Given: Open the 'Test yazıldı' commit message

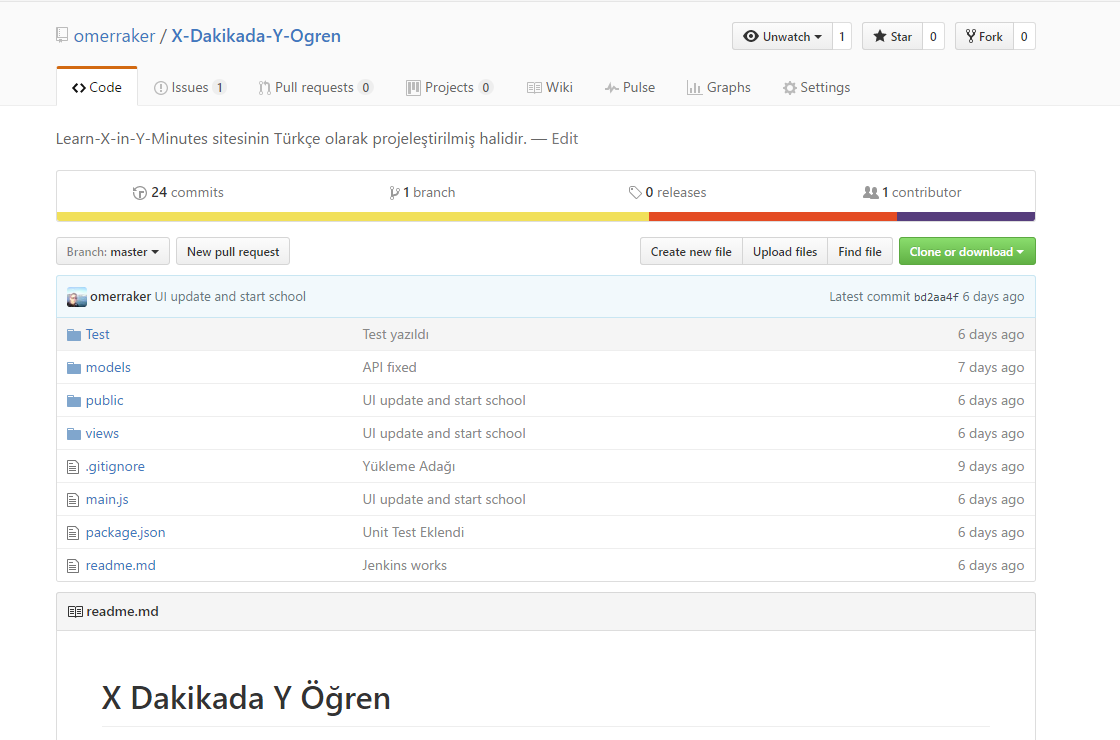Looking at the screenshot, I should click(x=396, y=334).
